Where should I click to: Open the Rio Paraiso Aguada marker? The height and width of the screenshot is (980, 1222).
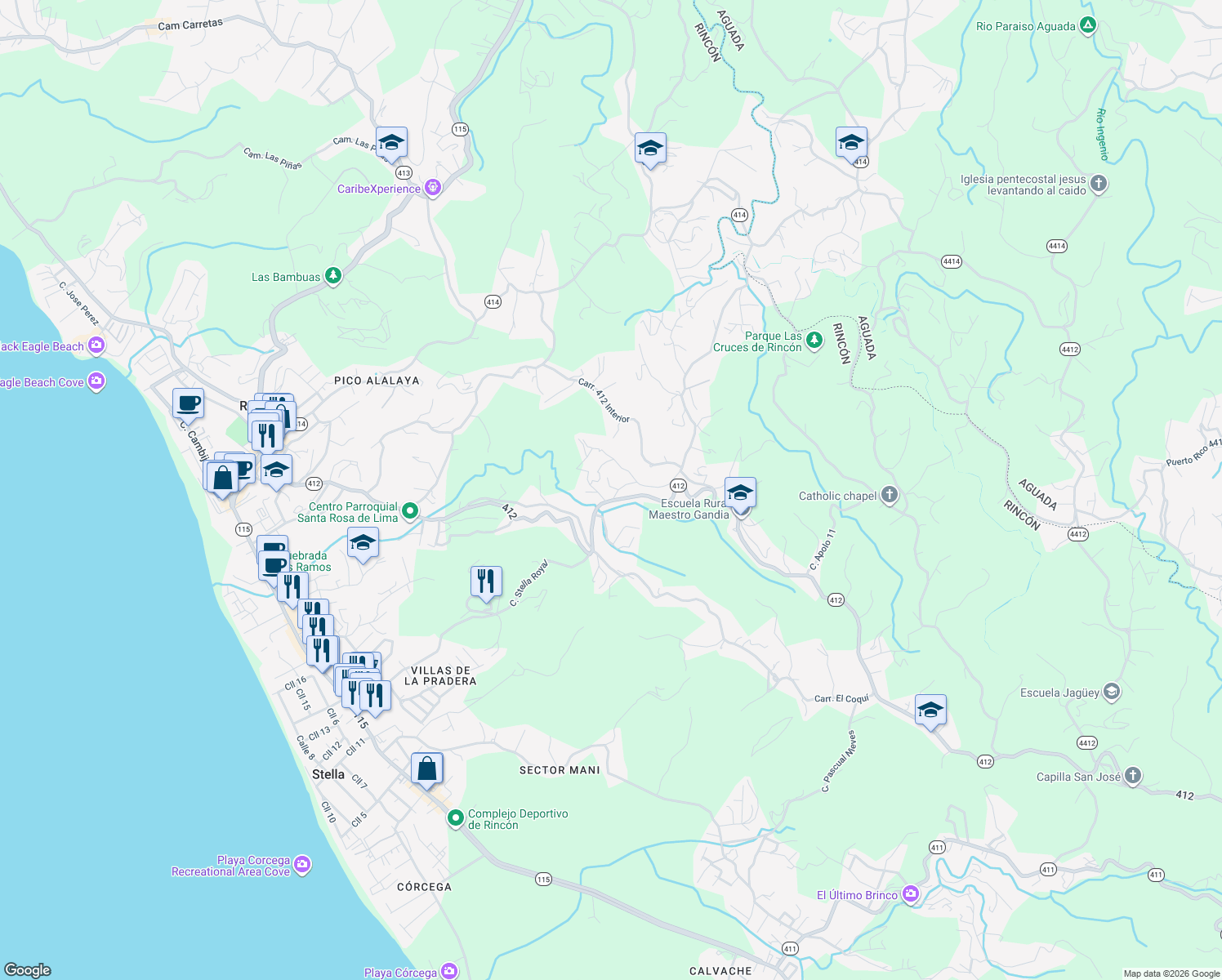point(1087,25)
